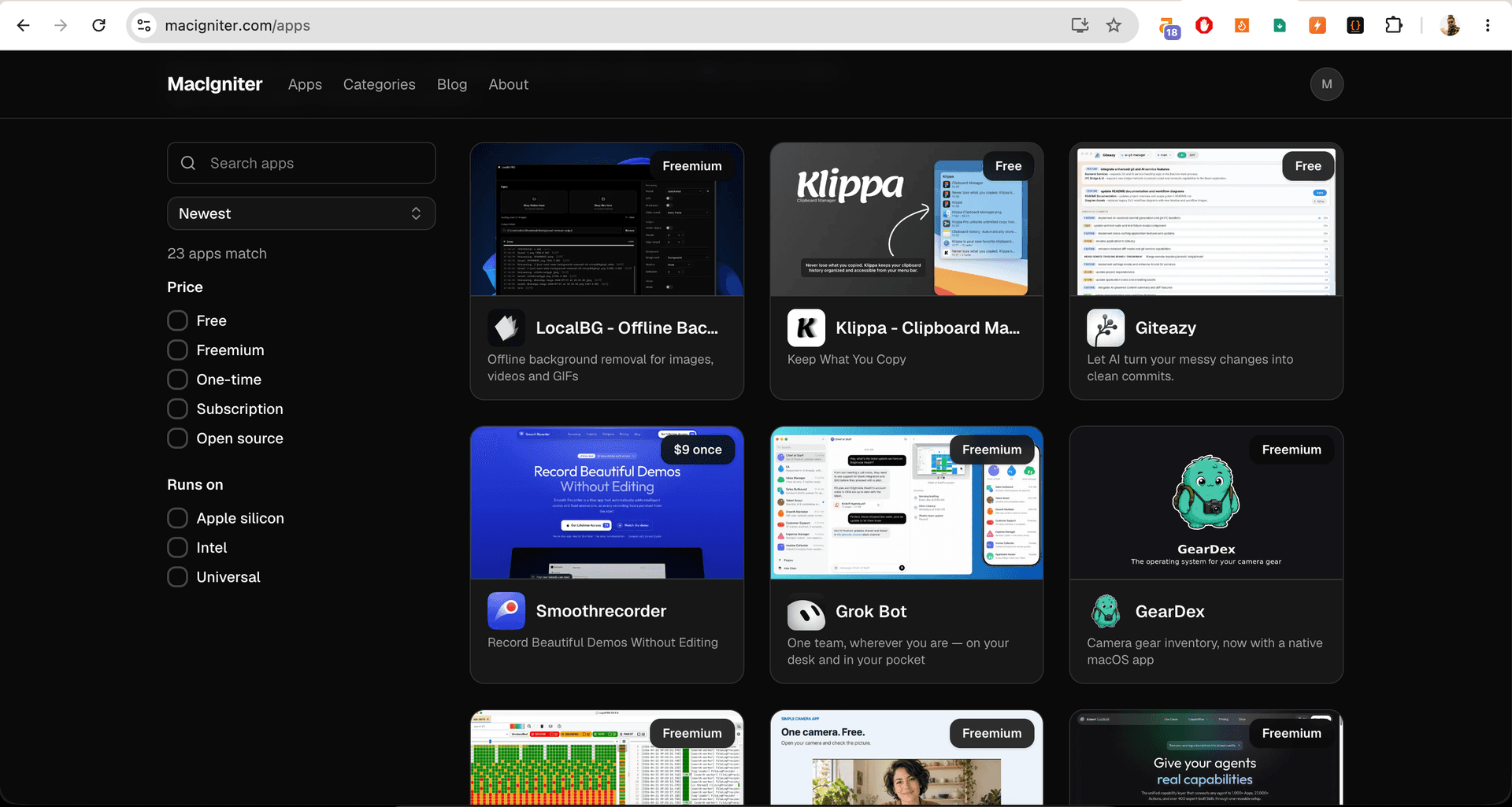Check the Apple silicon filter
The image size is (1512, 807).
pos(178,518)
